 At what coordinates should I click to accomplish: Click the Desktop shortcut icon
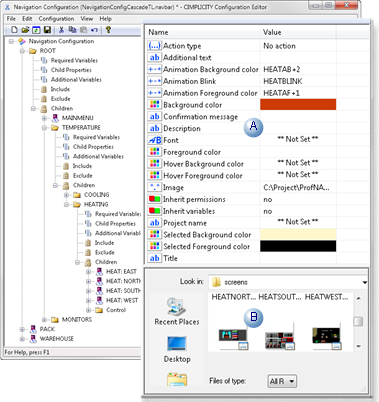coord(177,344)
